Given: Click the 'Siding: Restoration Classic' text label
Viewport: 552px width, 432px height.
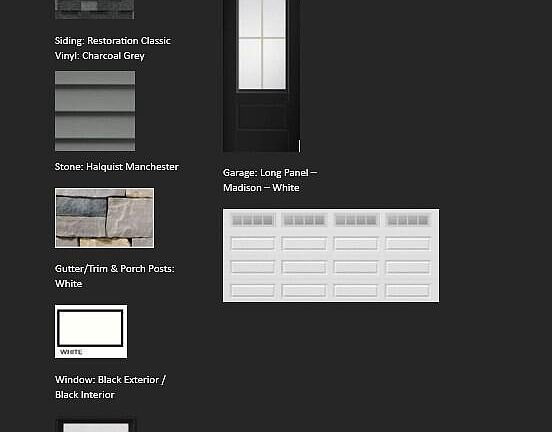Looking at the screenshot, I should (113, 41).
